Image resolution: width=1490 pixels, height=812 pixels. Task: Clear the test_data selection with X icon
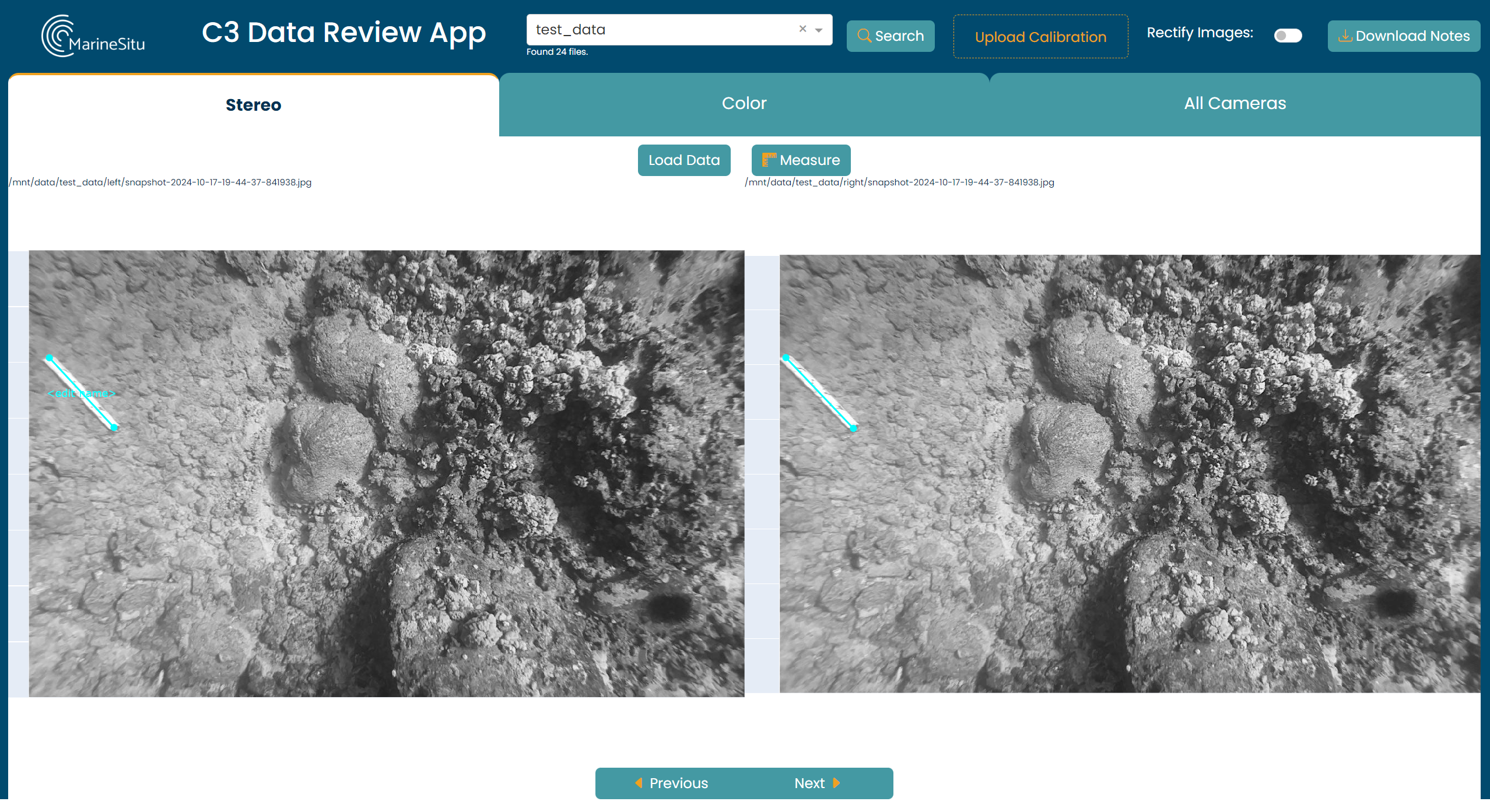802,29
